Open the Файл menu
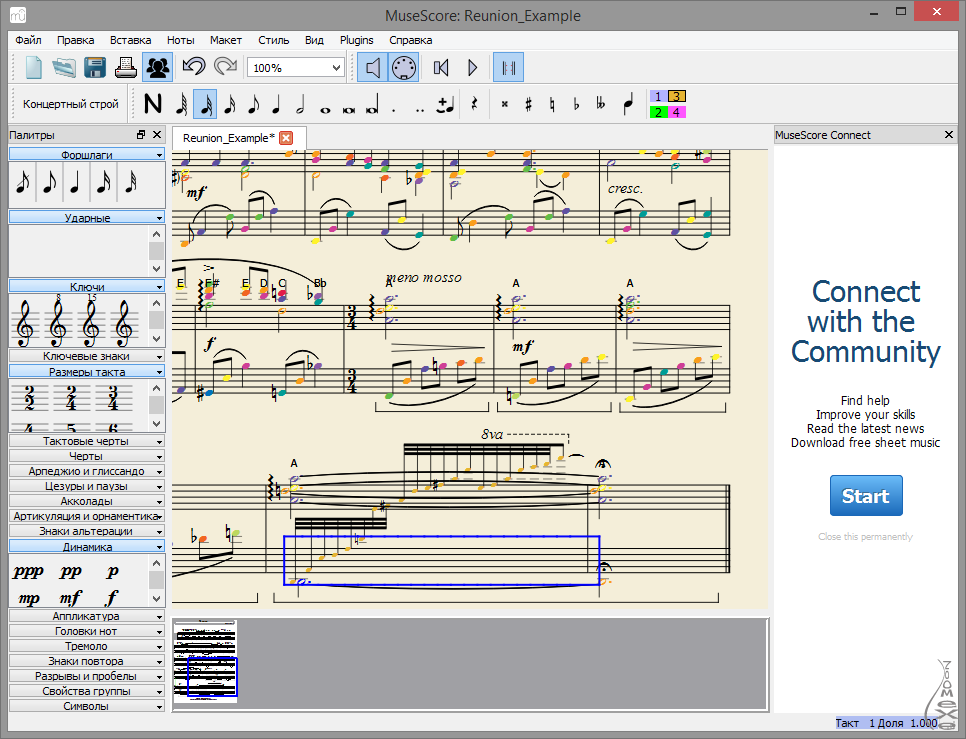The width and height of the screenshot is (966, 739). pyautogui.click(x=28, y=40)
